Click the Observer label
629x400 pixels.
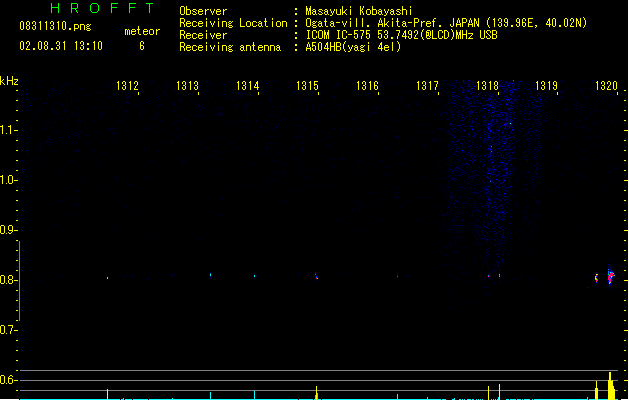[x=203, y=11]
